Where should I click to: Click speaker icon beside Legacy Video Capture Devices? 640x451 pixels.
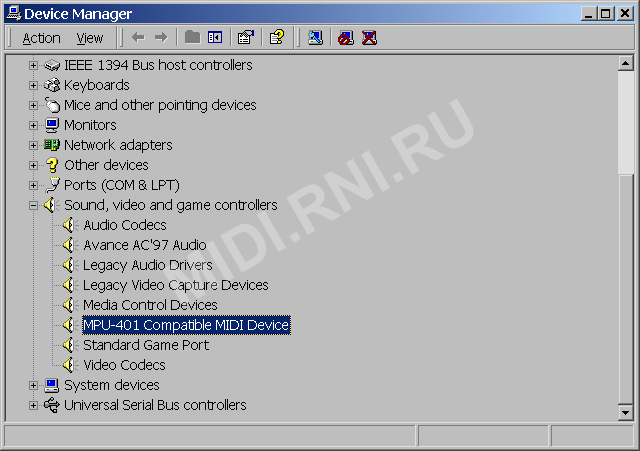click(x=71, y=285)
